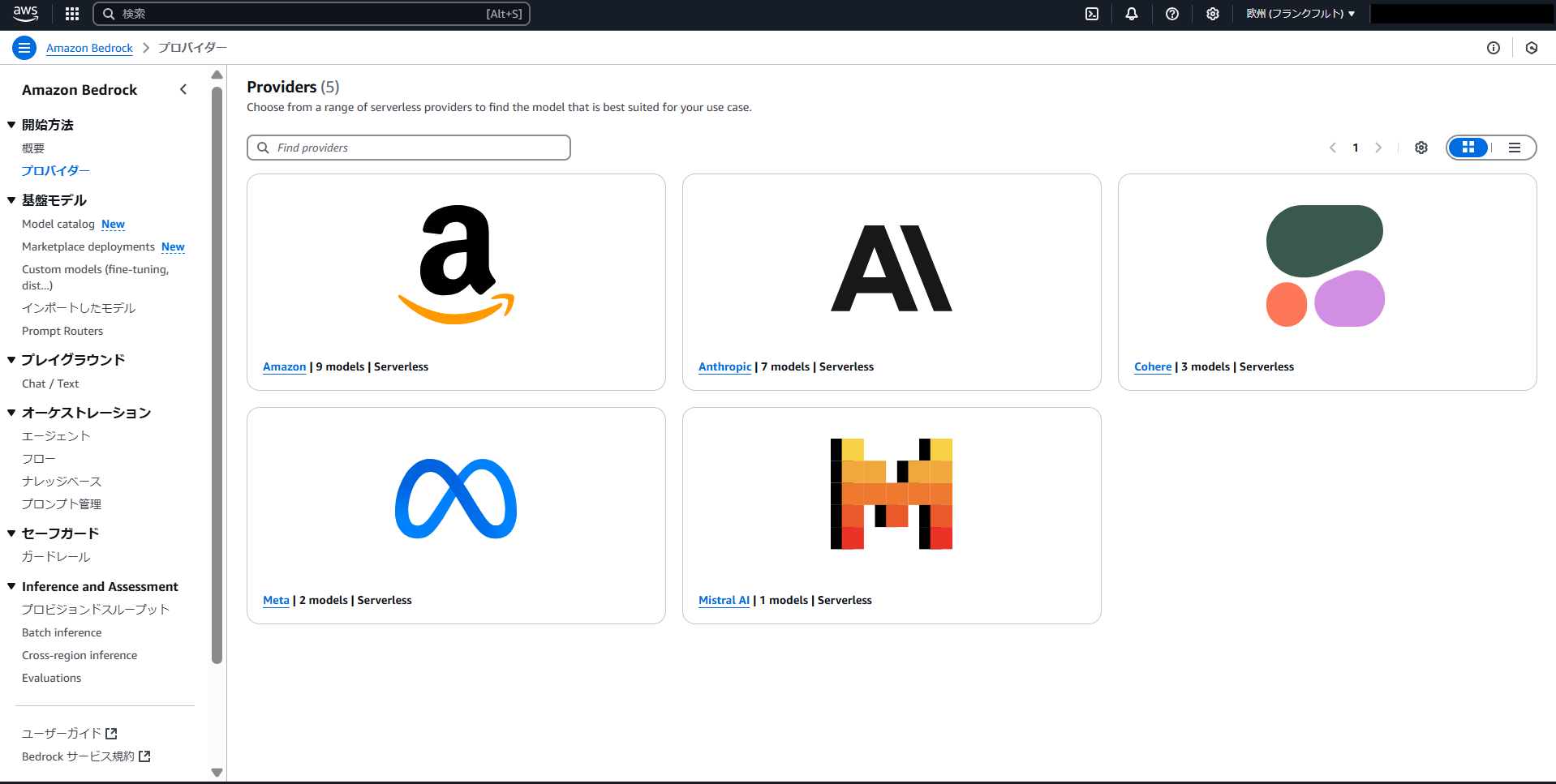
Task: Click the Amazon Bedrock breadcrumb link
Action: (89, 48)
